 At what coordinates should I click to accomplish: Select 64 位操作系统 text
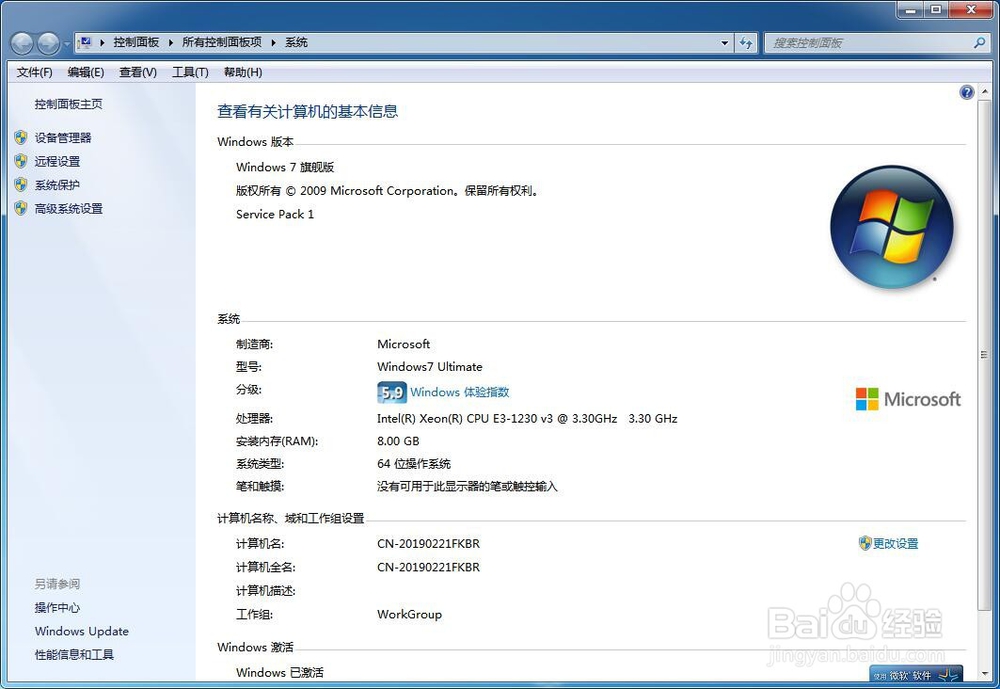tap(414, 464)
